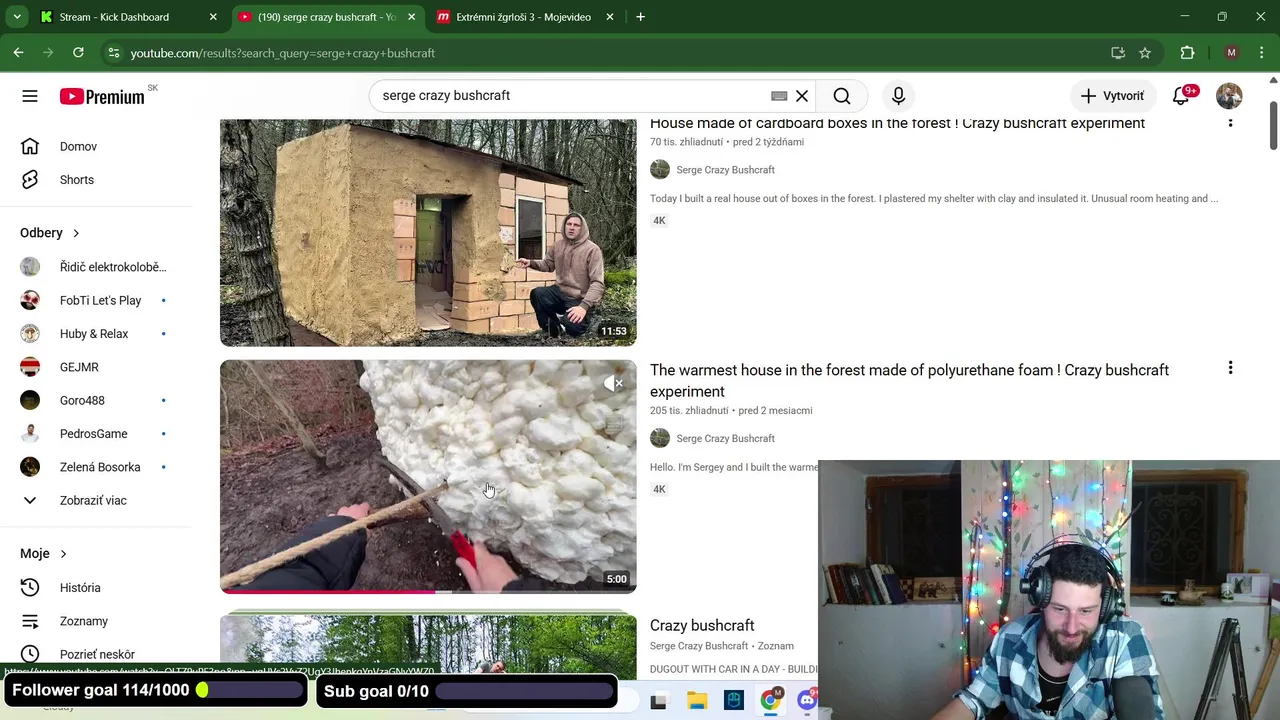Click the address bar URL
The image size is (1280, 720).
[282, 53]
